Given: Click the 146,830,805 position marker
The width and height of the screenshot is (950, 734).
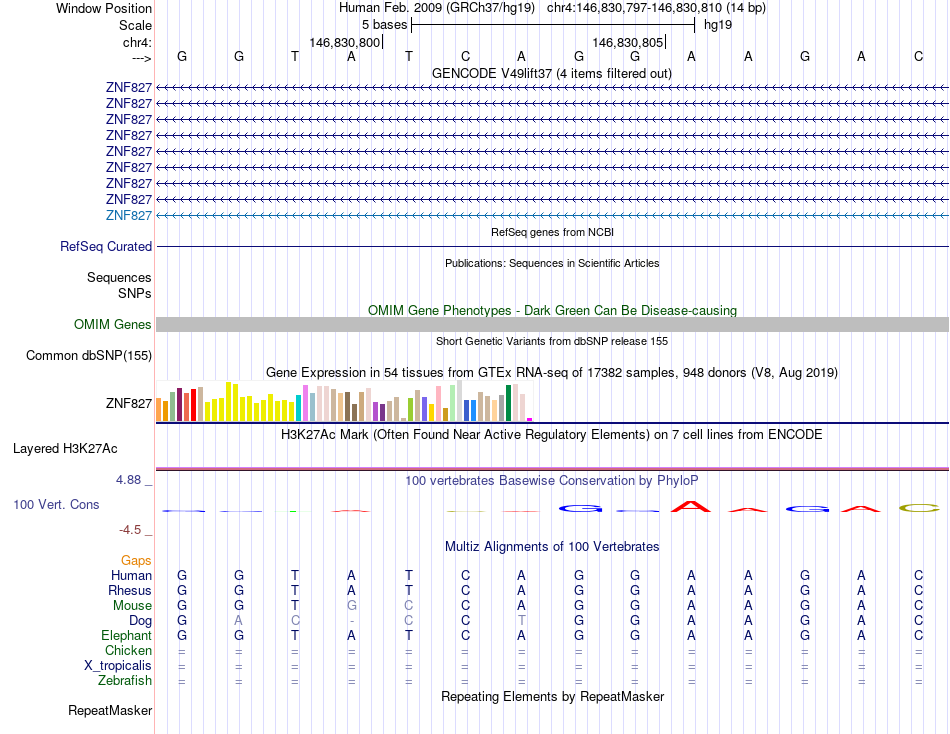Looking at the screenshot, I should (628, 42).
